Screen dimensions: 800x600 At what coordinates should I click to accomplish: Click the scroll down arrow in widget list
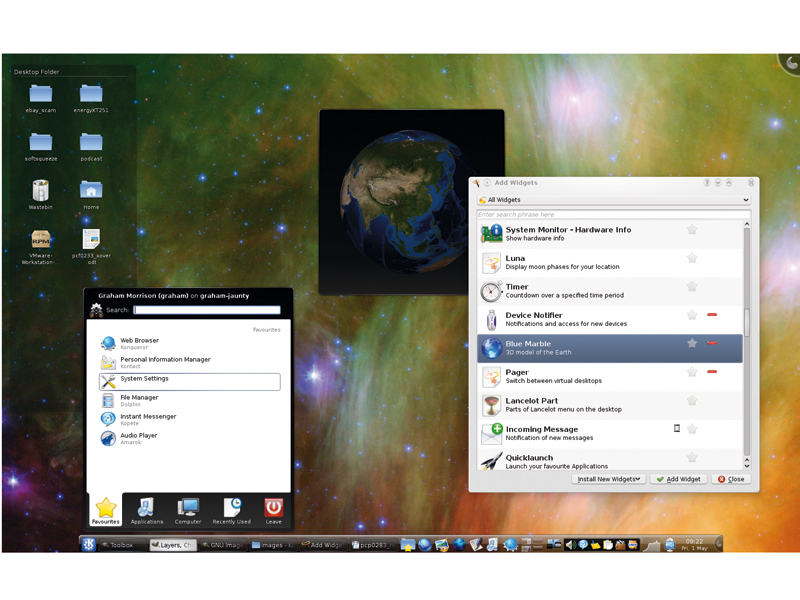[746, 465]
